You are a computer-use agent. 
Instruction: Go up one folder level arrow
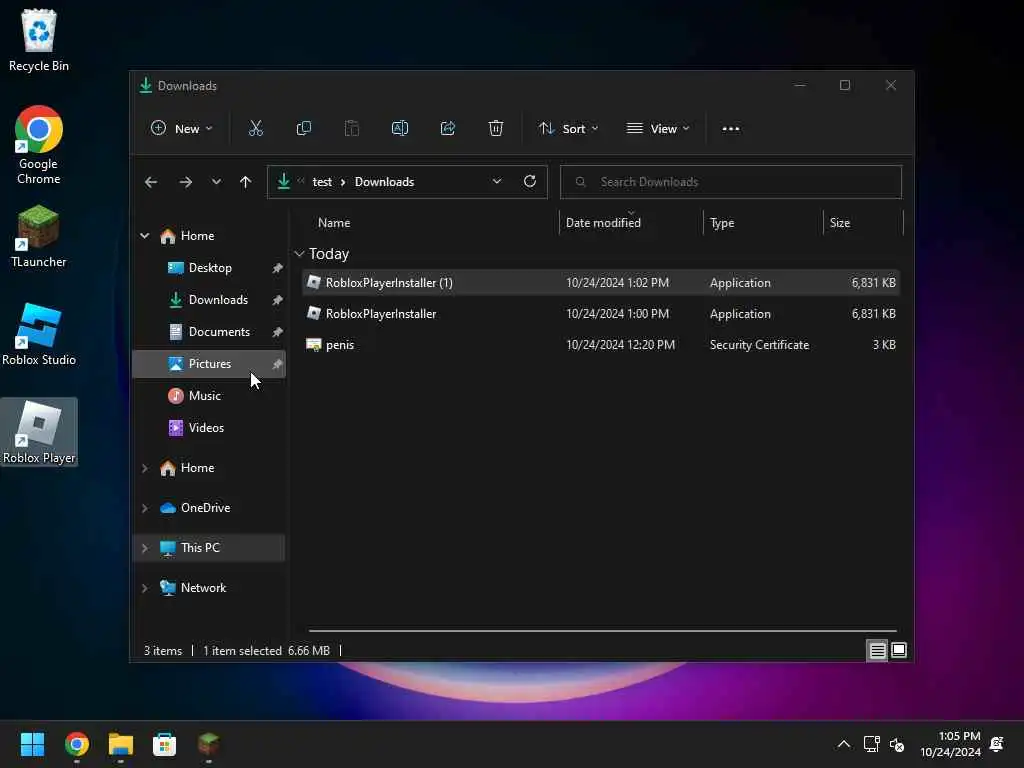click(x=246, y=182)
